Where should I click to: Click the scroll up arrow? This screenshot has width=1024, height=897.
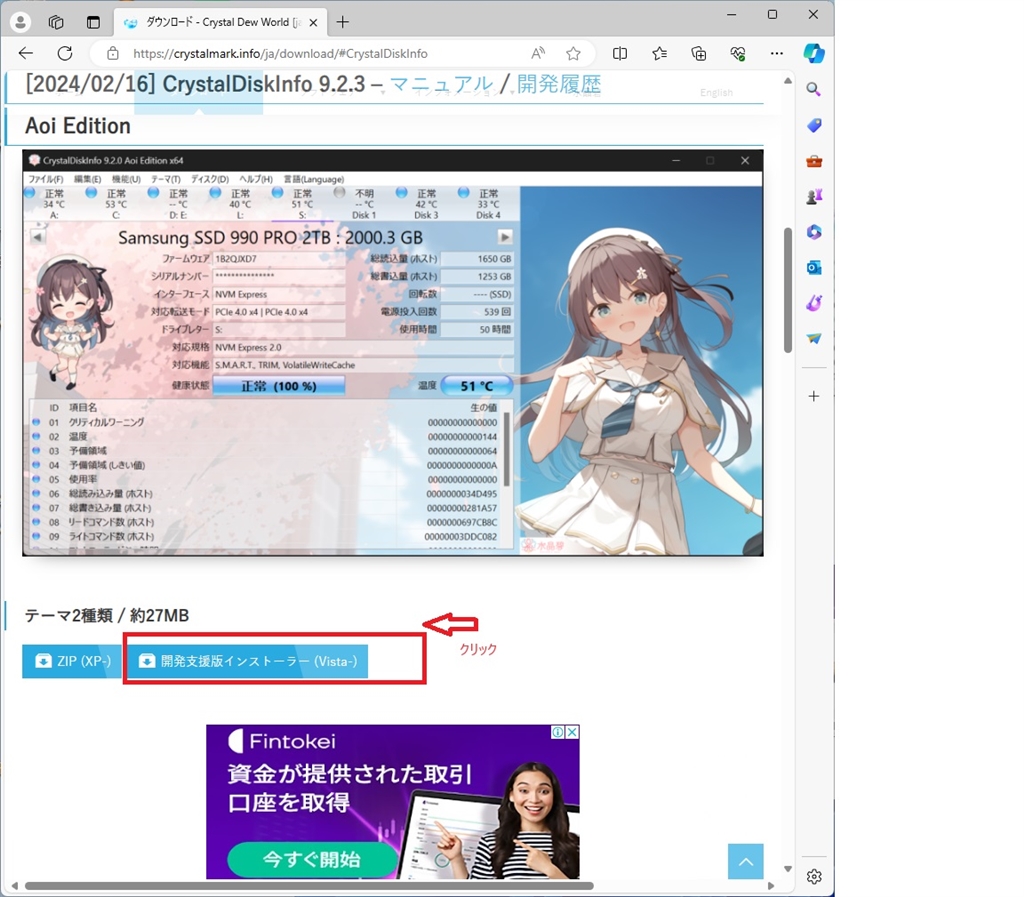point(788,81)
